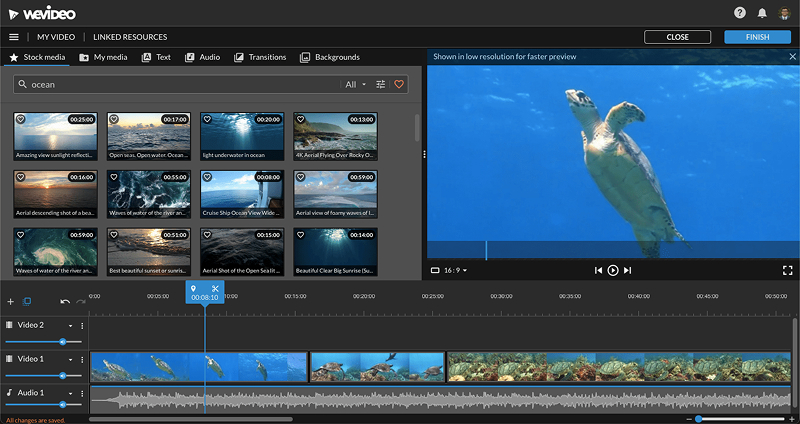
Task: Play the video preview
Action: tap(613, 270)
